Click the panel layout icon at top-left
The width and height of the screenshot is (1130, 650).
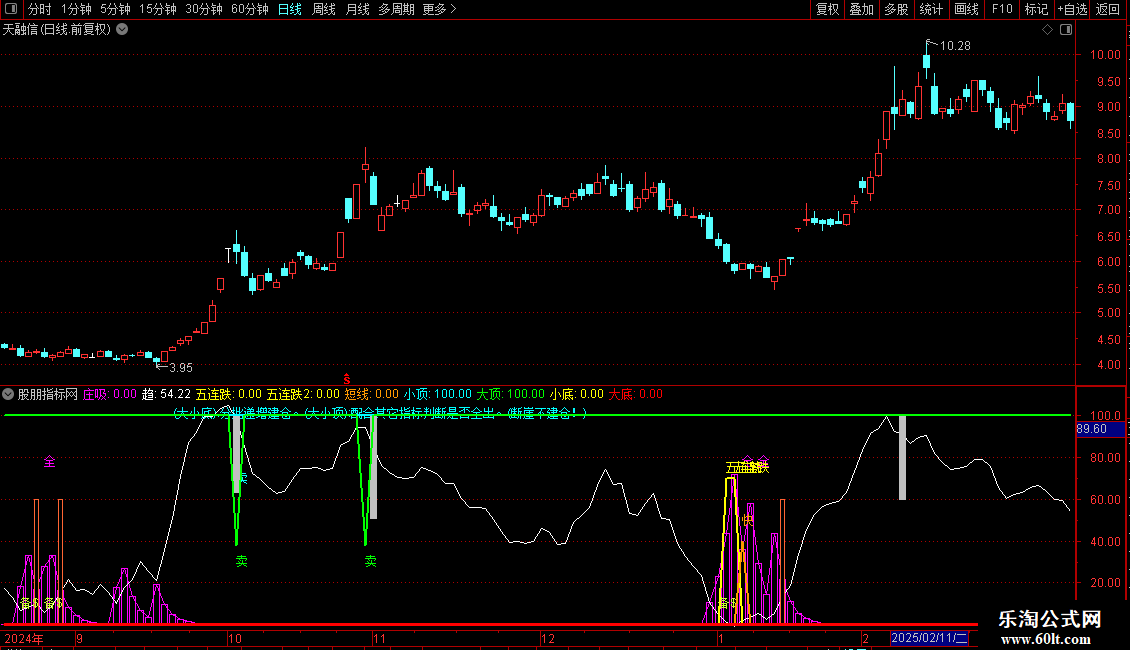tap(11, 9)
